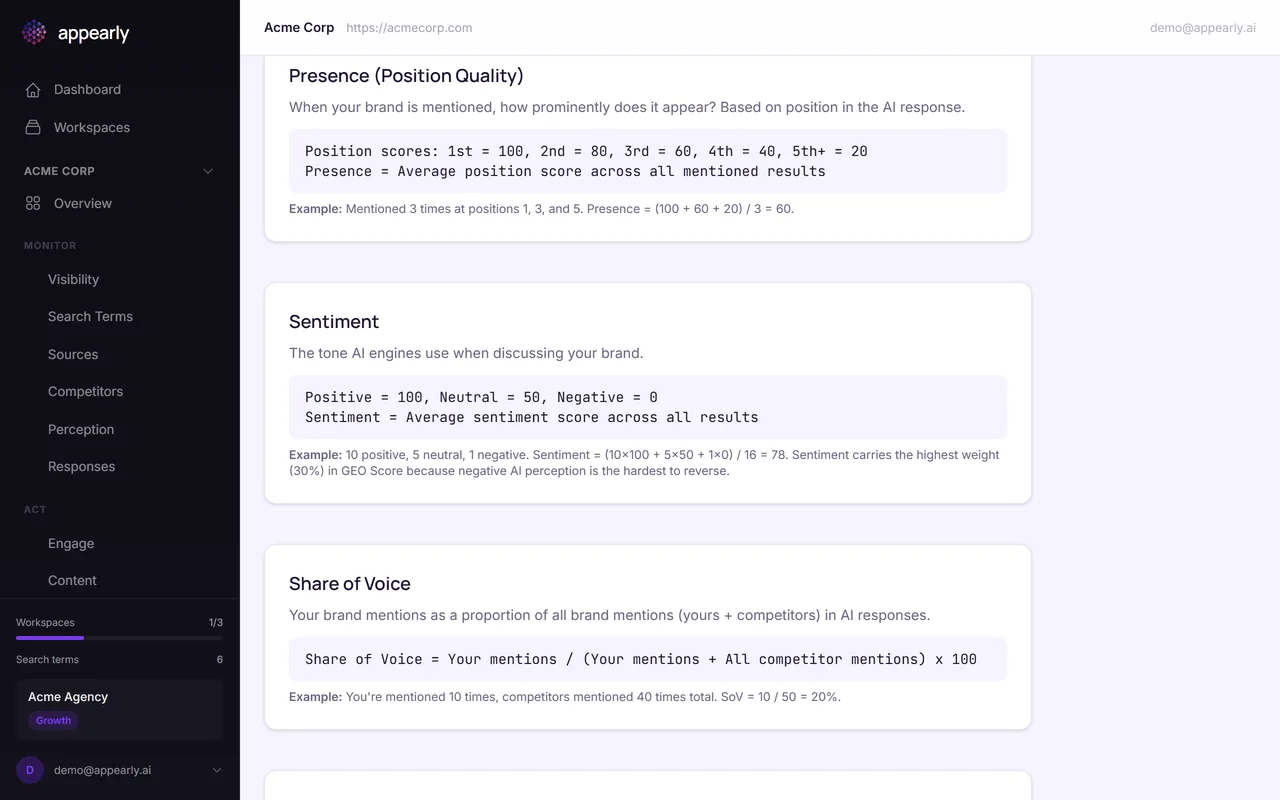Select Sources in the sidebar
Image resolution: width=1280 pixels, height=800 pixels.
pos(73,354)
